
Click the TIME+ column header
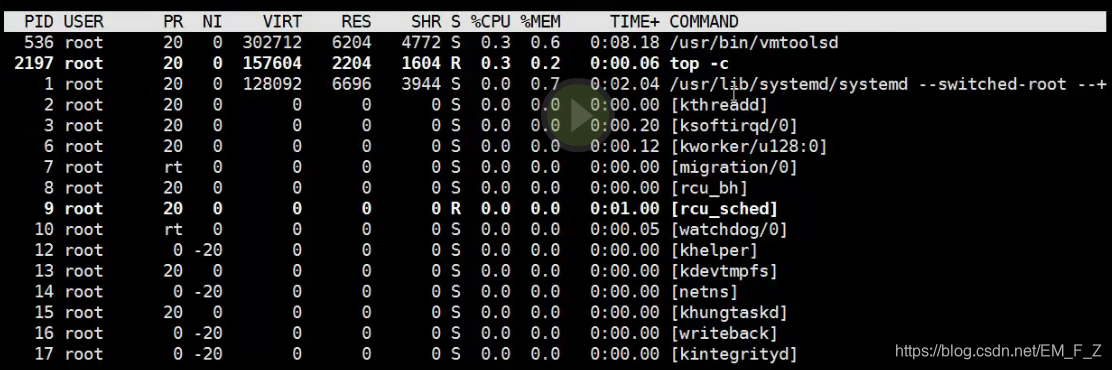click(635, 22)
